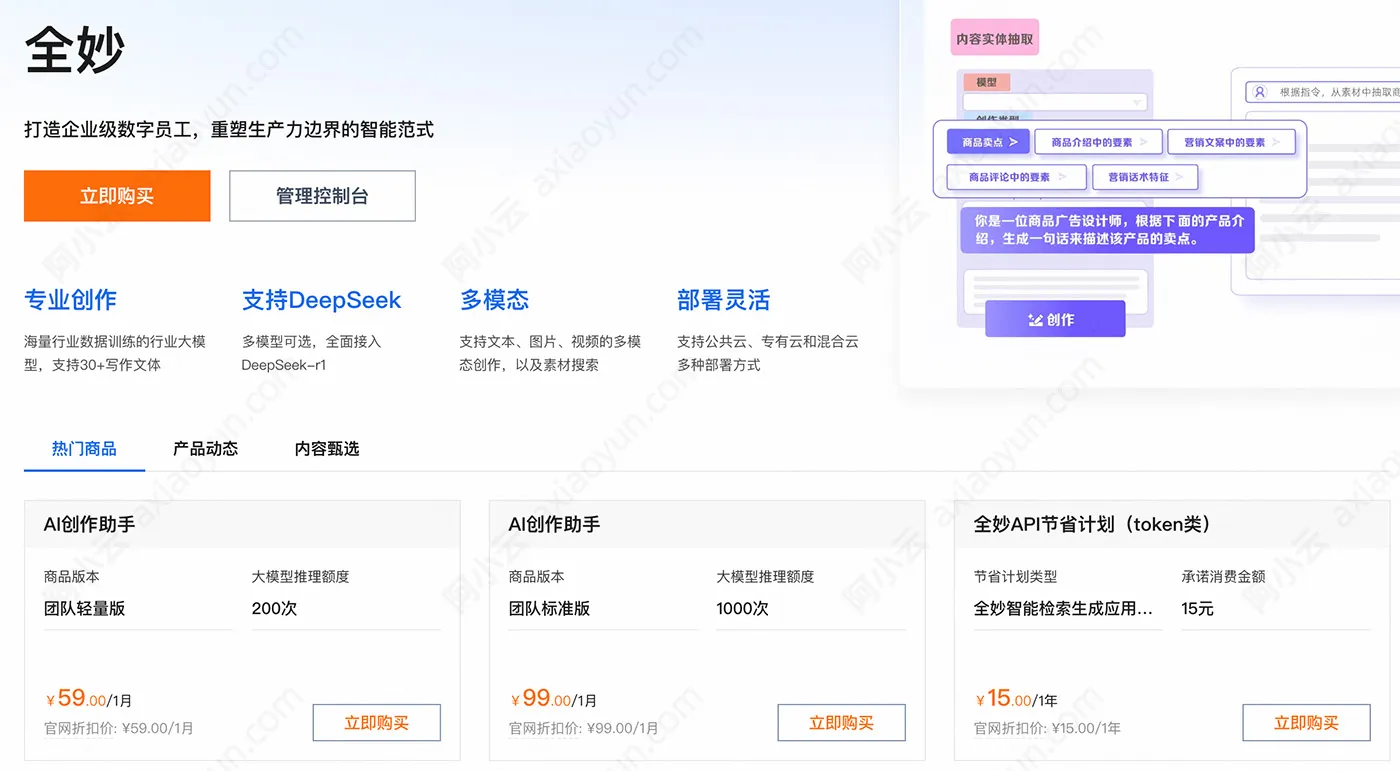Click the orange 立即购买 button under the headline
The image size is (1400, 771).
point(117,196)
